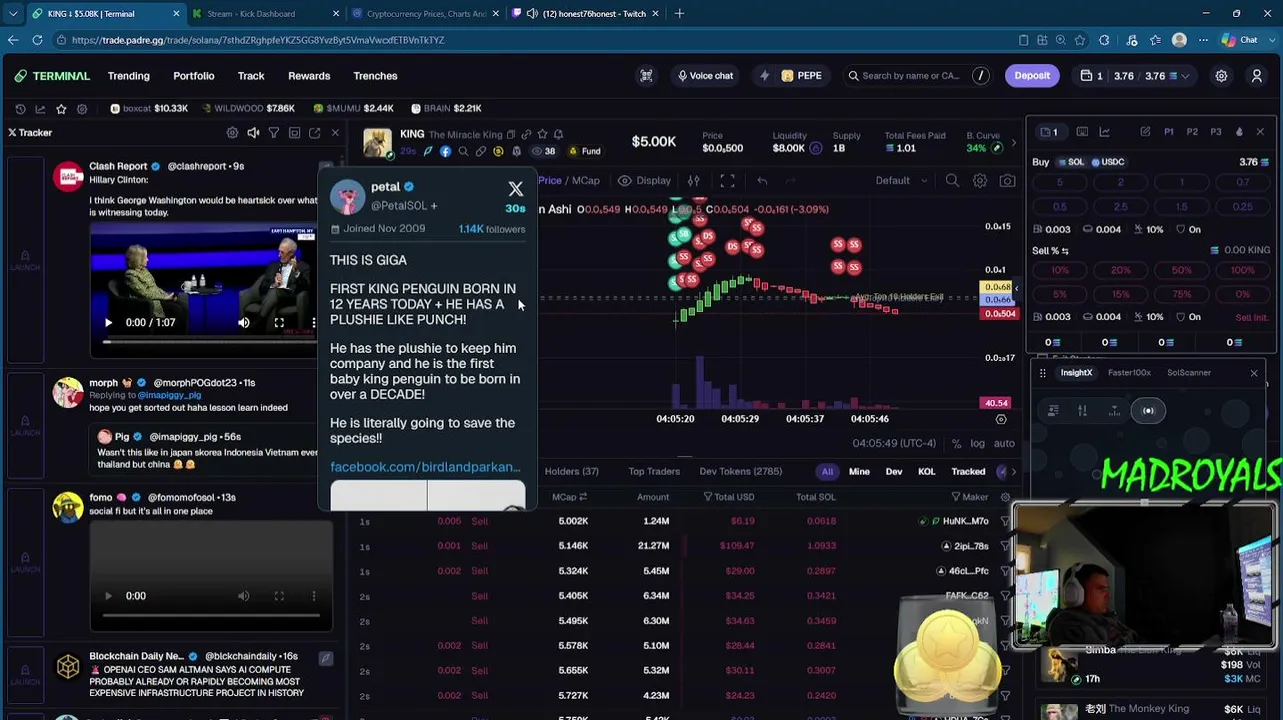The image size is (1283, 720).
Task: Open the X logo on petal's tweet
Action: 515,188
